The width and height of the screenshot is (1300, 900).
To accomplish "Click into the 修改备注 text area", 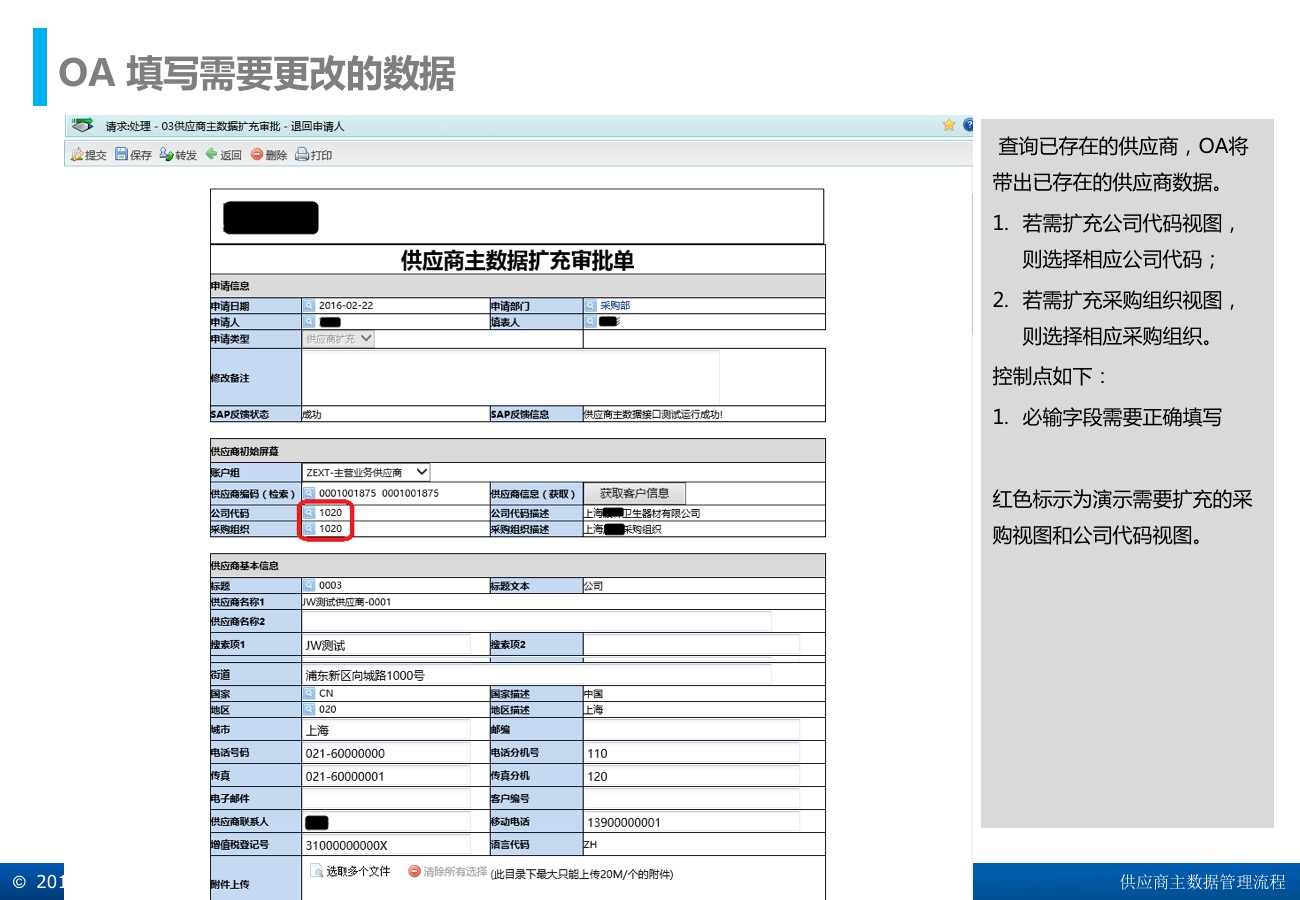I will tap(510, 377).
